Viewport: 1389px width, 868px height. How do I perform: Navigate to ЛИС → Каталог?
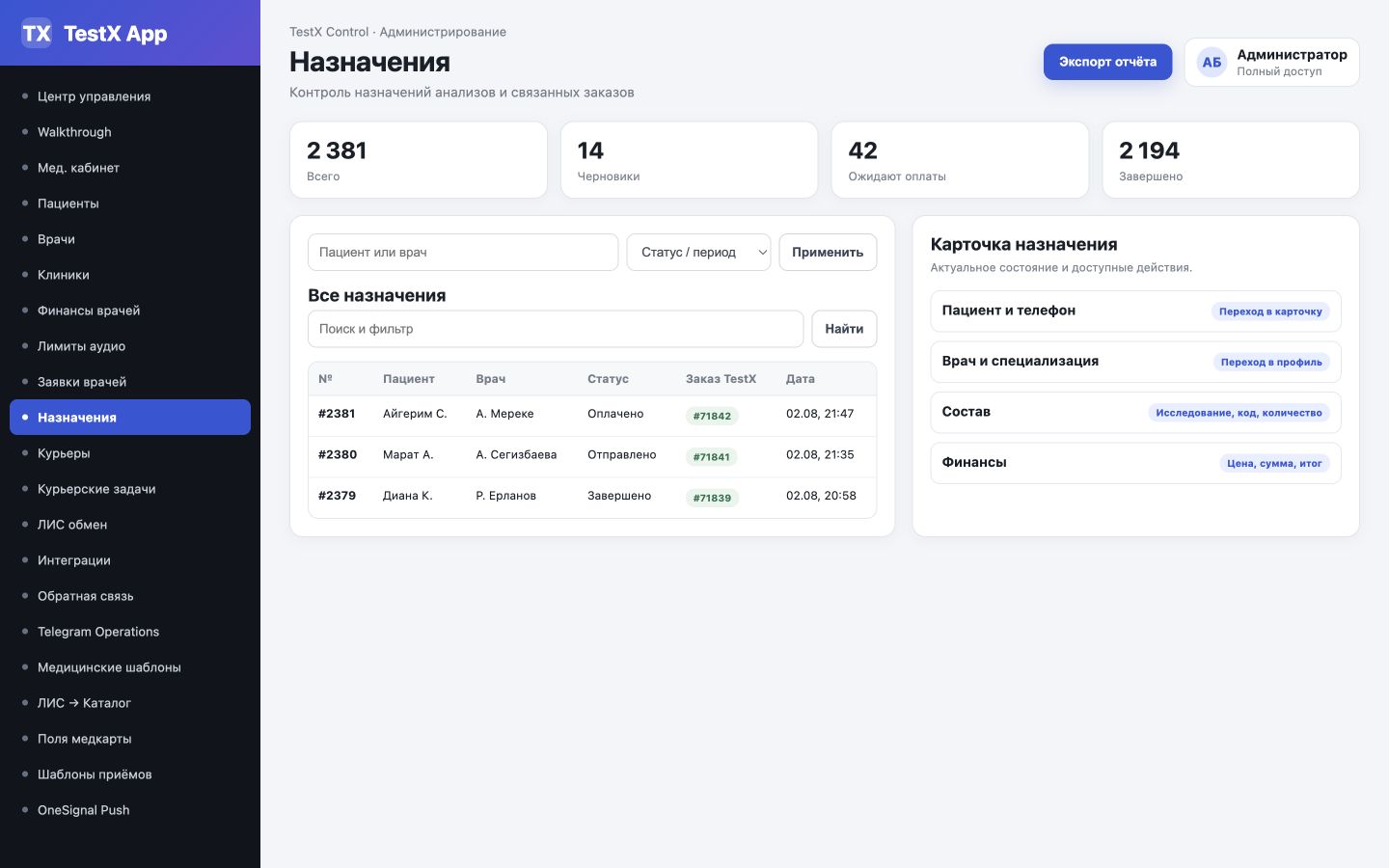[130, 703]
